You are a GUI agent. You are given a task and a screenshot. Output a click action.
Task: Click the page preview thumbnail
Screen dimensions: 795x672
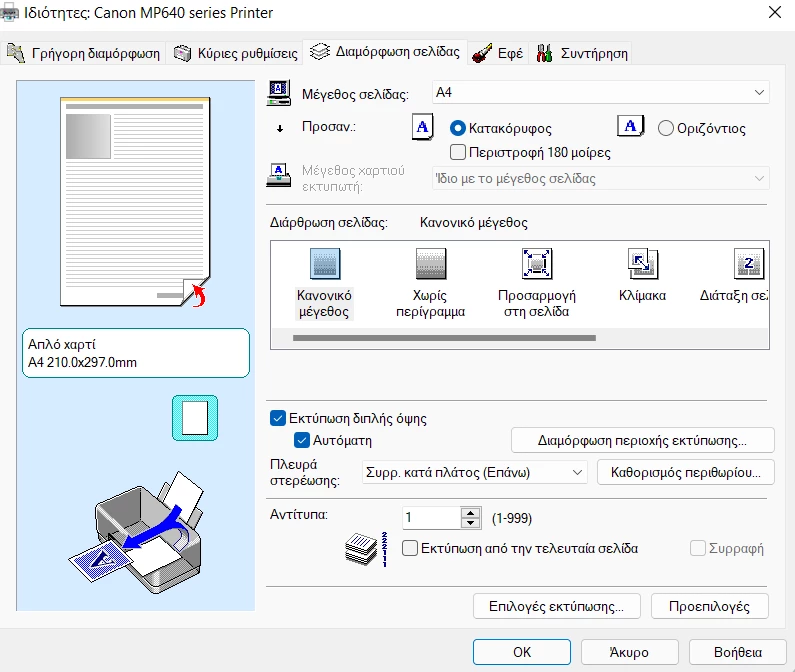point(135,202)
